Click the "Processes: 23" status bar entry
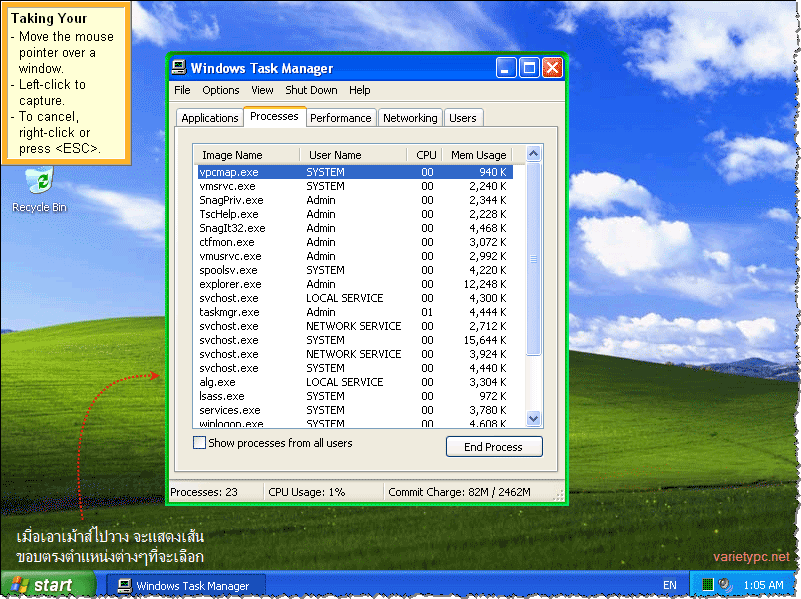The height and width of the screenshot is (599, 801). coord(204,492)
